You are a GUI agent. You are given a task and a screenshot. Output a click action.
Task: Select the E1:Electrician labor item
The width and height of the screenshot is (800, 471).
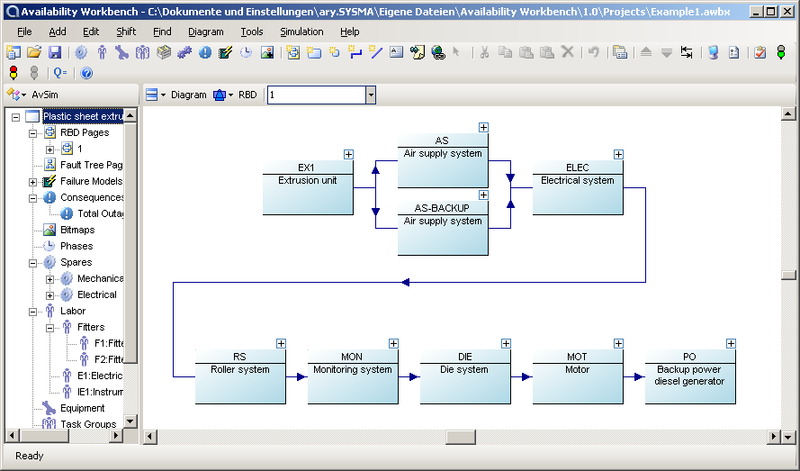point(99,376)
